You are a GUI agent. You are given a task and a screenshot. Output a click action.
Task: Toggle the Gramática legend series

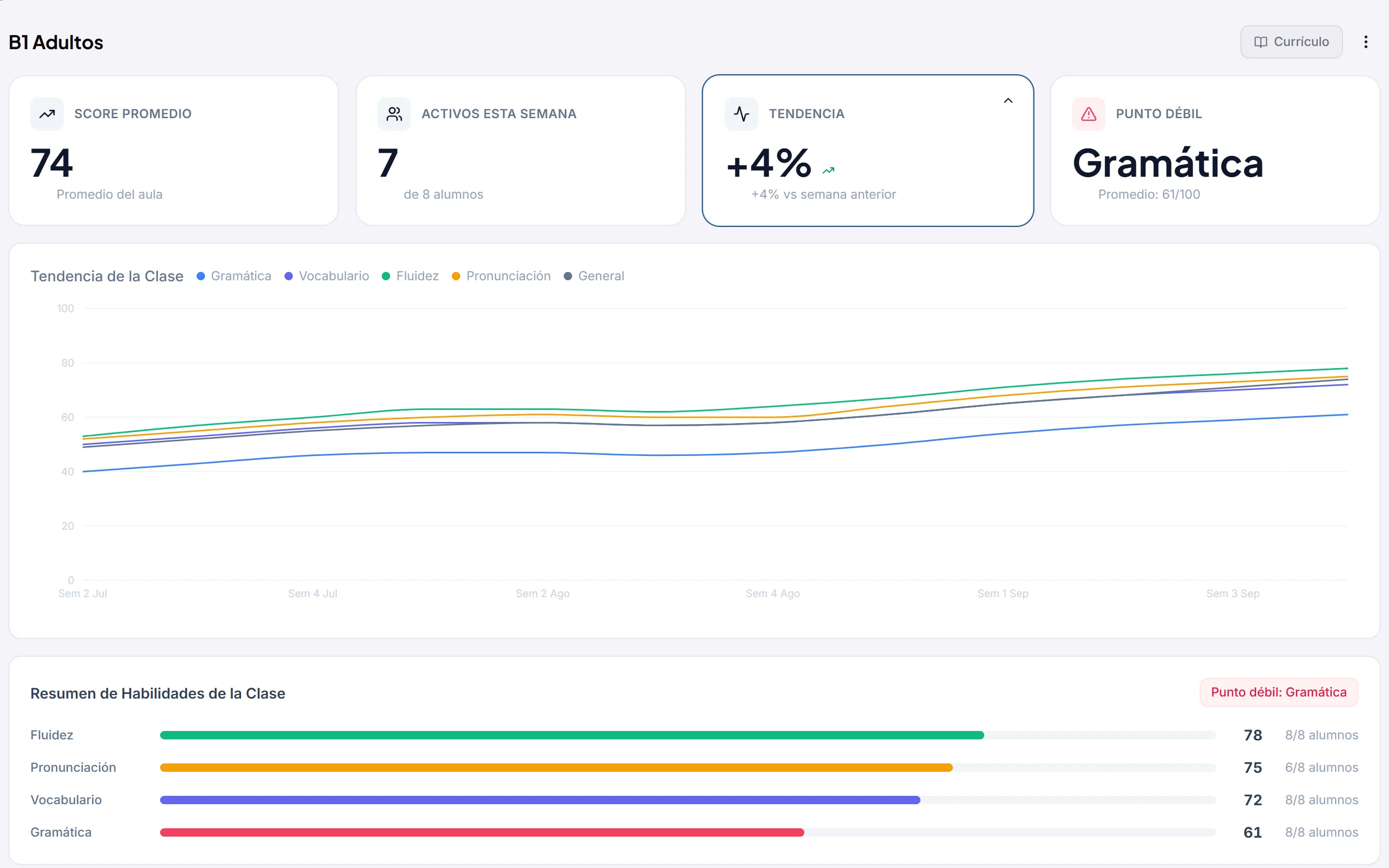(234, 276)
